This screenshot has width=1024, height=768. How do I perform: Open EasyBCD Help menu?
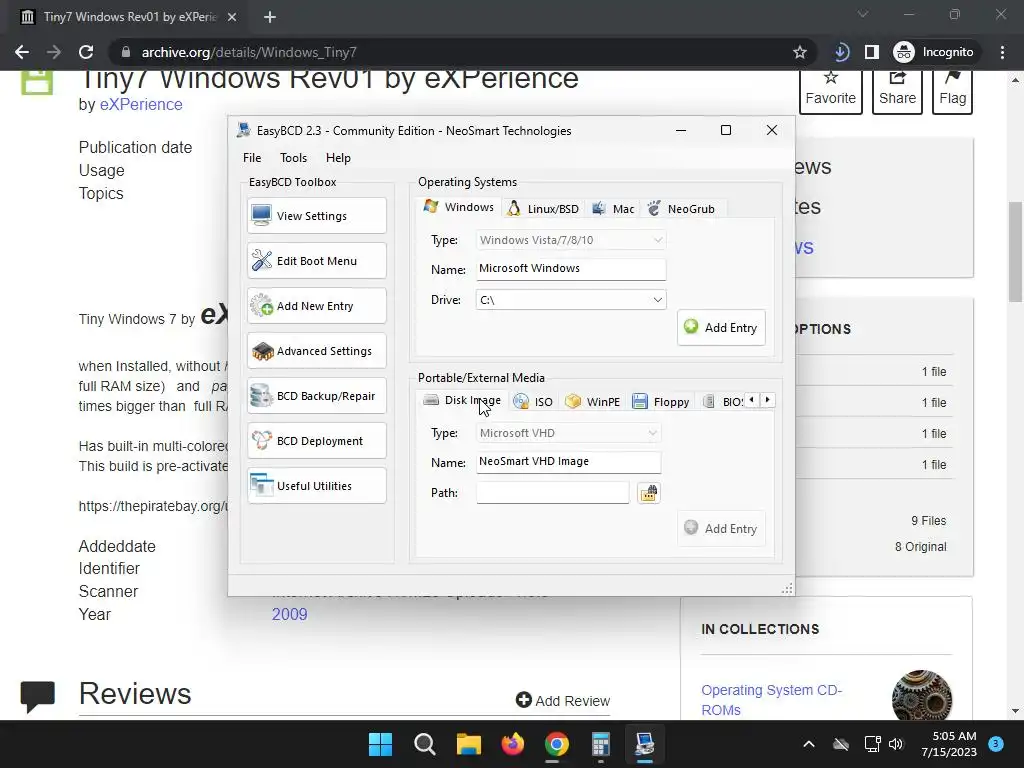pyautogui.click(x=338, y=157)
